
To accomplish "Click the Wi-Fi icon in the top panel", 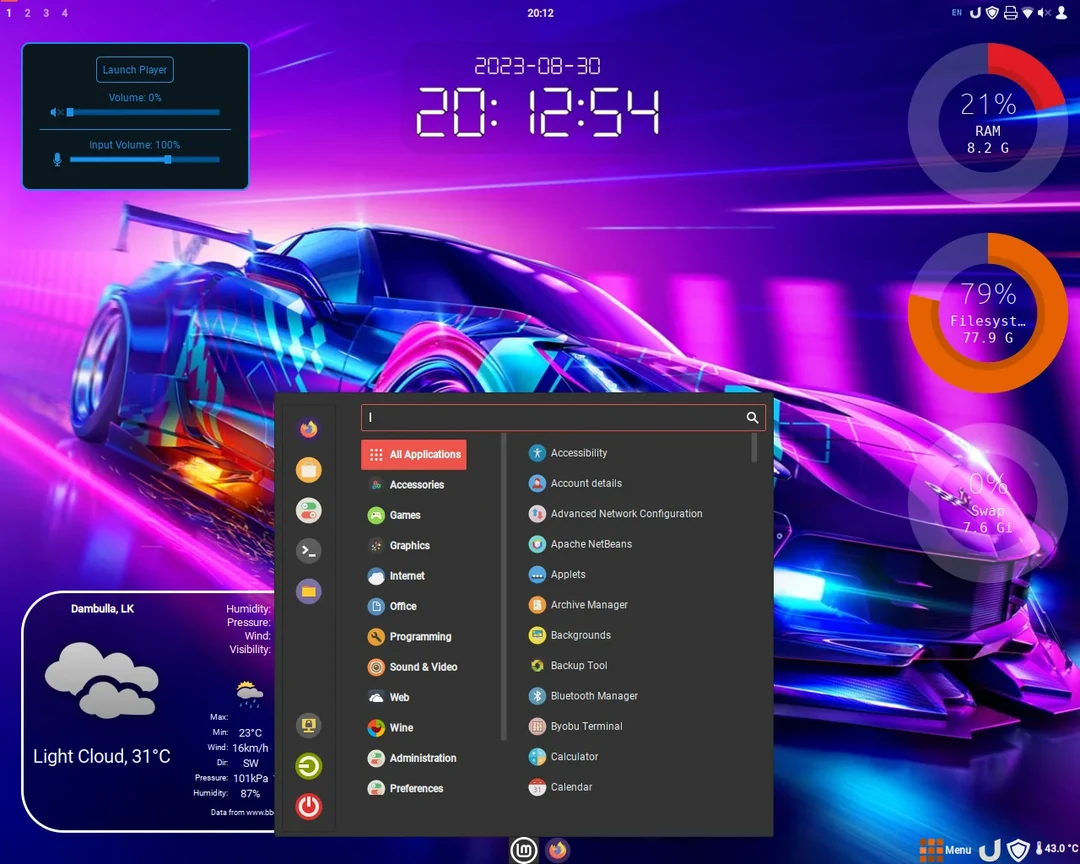I will click(x=1029, y=13).
